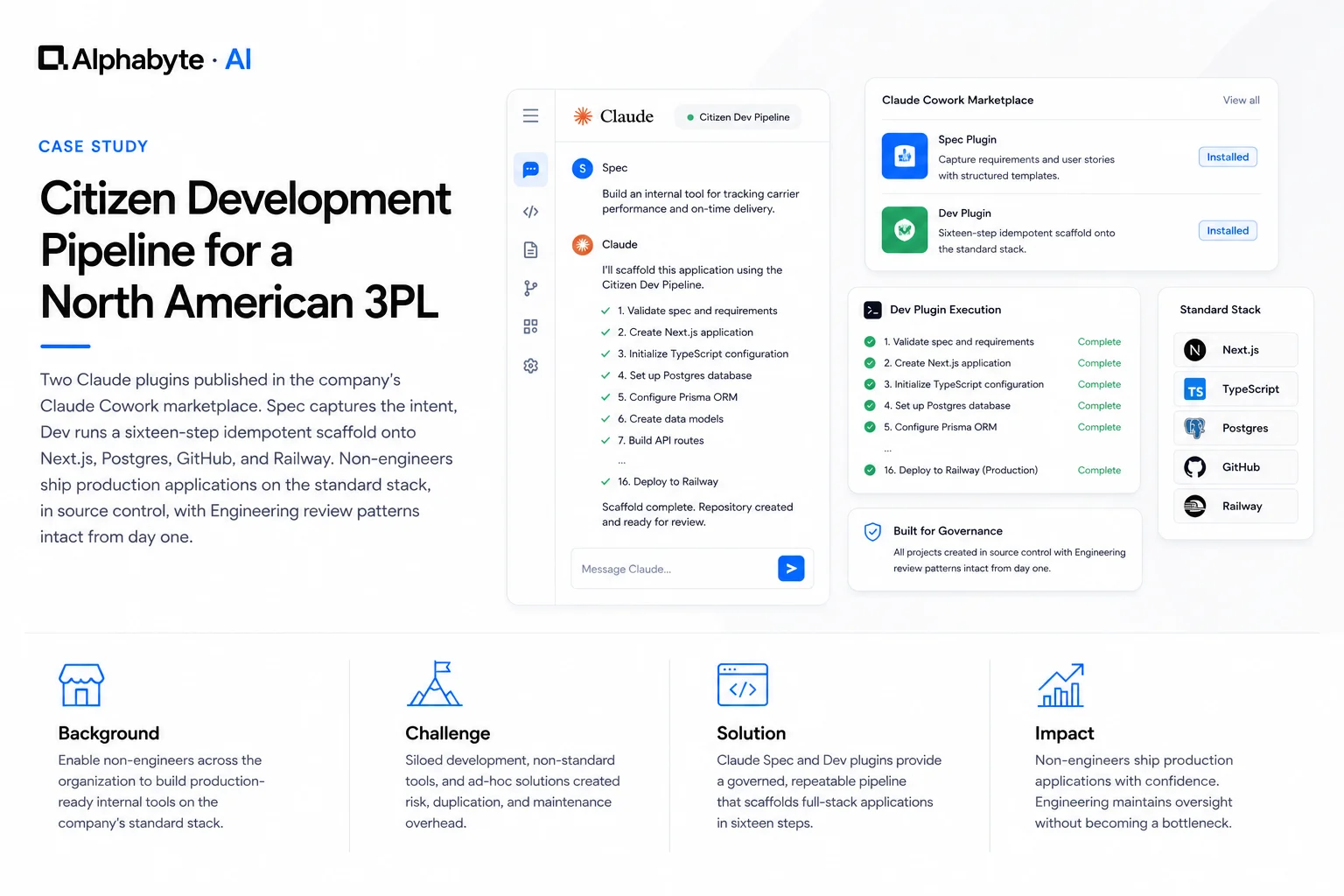
Task: Click green check for Create Next.js application execution step
Action: [x=870, y=363]
